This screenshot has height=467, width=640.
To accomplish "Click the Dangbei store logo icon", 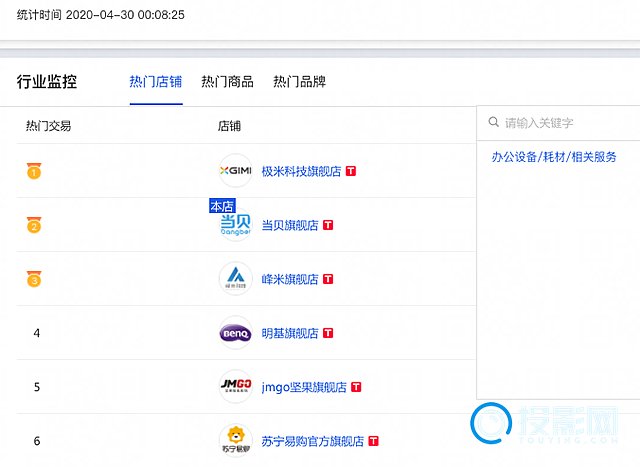I will (x=235, y=226).
